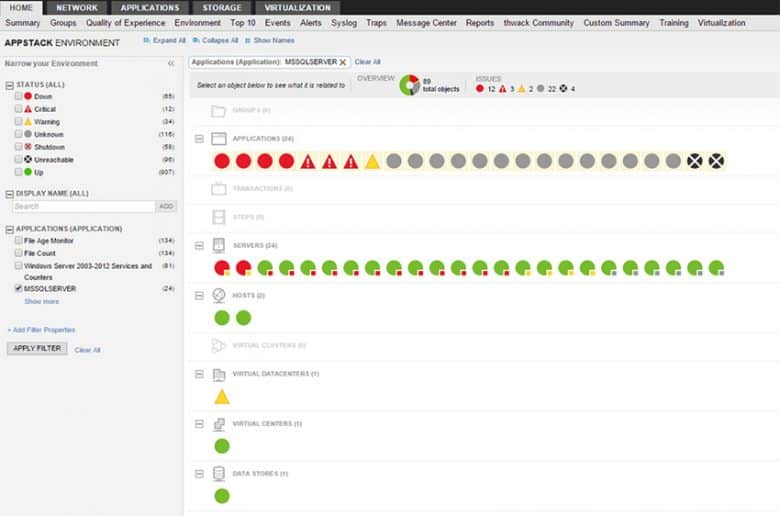The height and width of the screenshot is (516, 780).
Task: Collapse the Display Name (All) section
Action: (x=9, y=194)
